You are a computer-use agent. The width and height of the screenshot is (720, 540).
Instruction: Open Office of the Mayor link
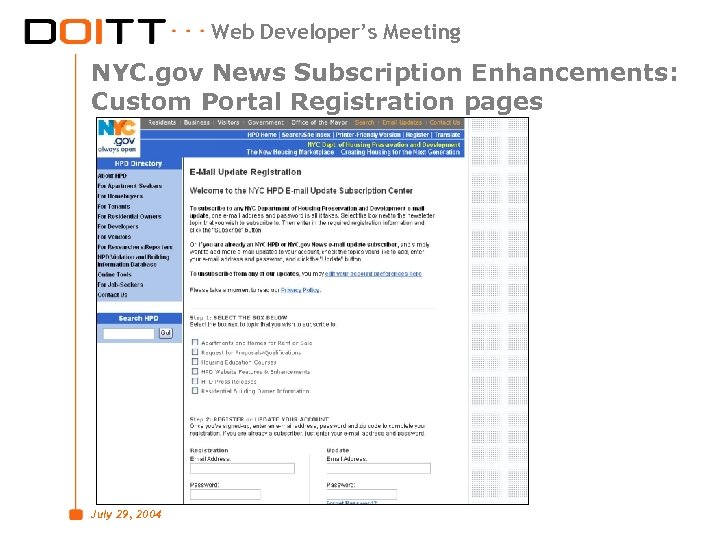point(319,123)
